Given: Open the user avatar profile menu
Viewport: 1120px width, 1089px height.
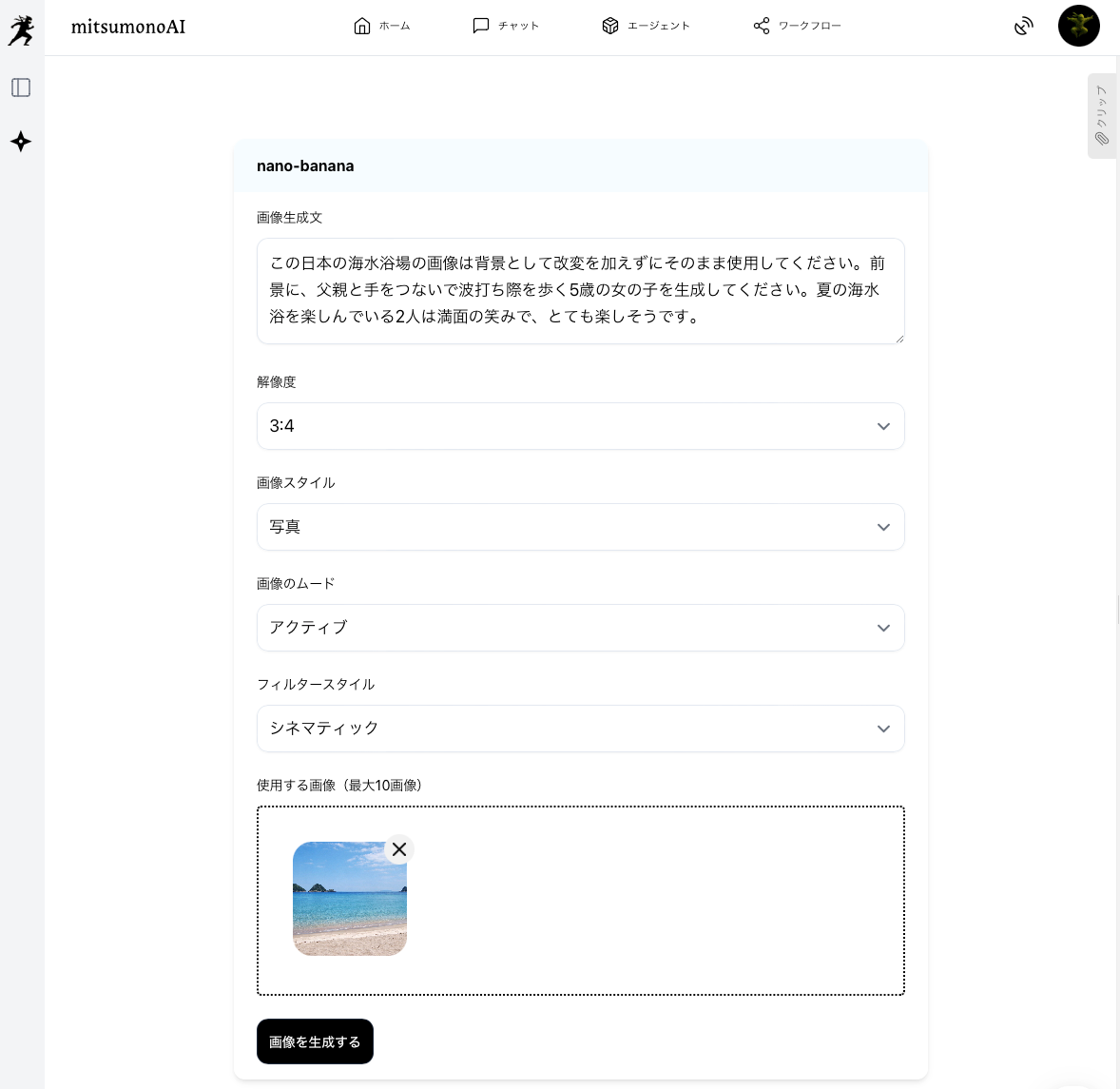Looking at the screenshot, I should click(x=1078, y=26).
